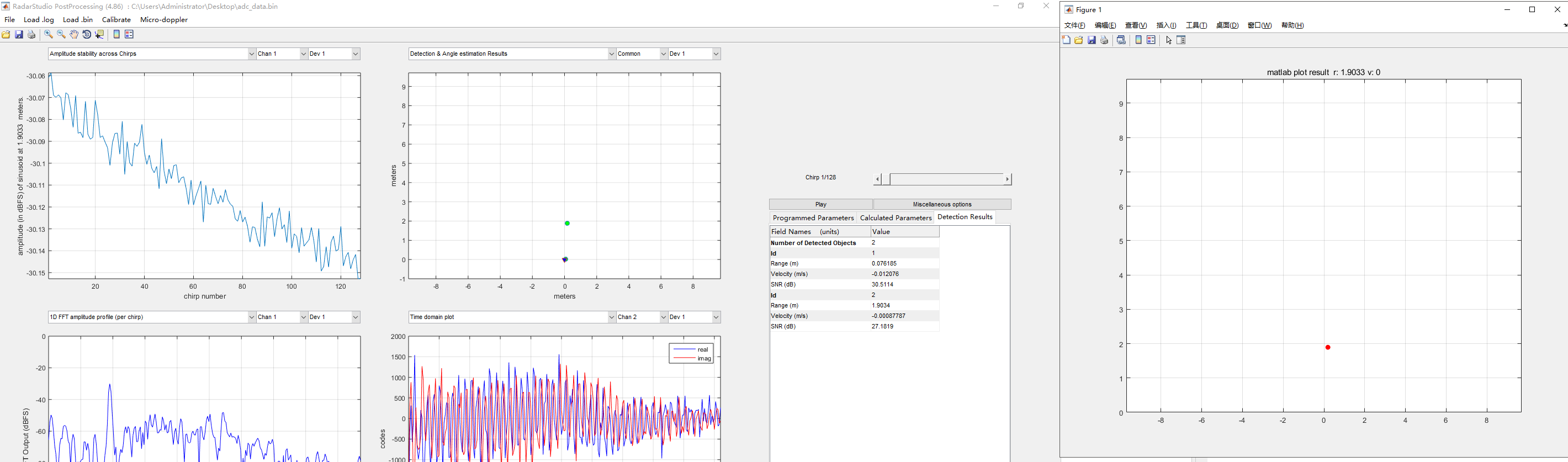This screenshot has height=462, width=1568.
Task: Click the chirp slider left arrow
Action: (x=877, y=179)
